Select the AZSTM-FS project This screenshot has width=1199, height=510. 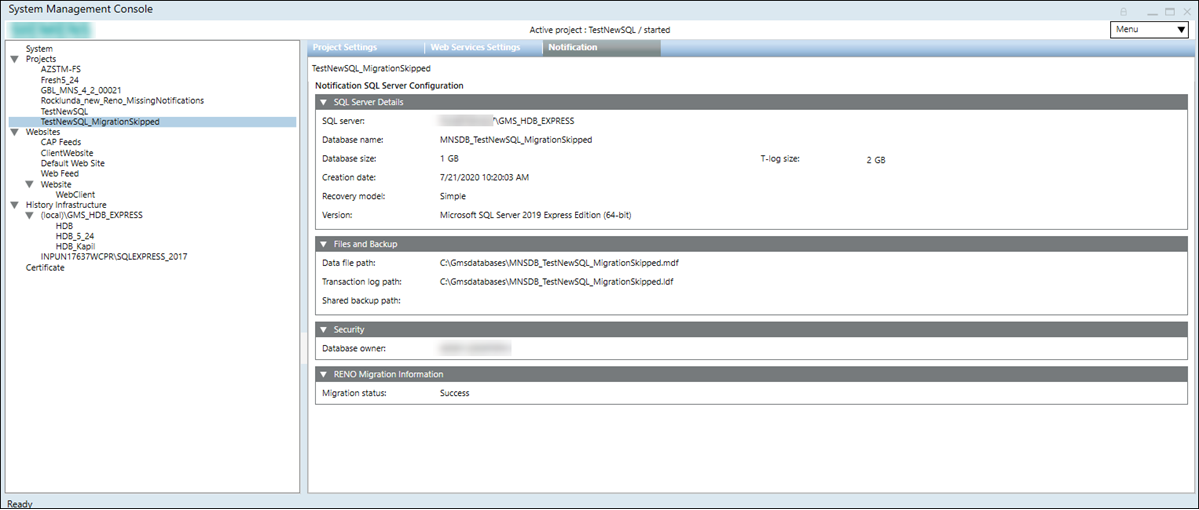pyautogui.click(x=60, y=69)
